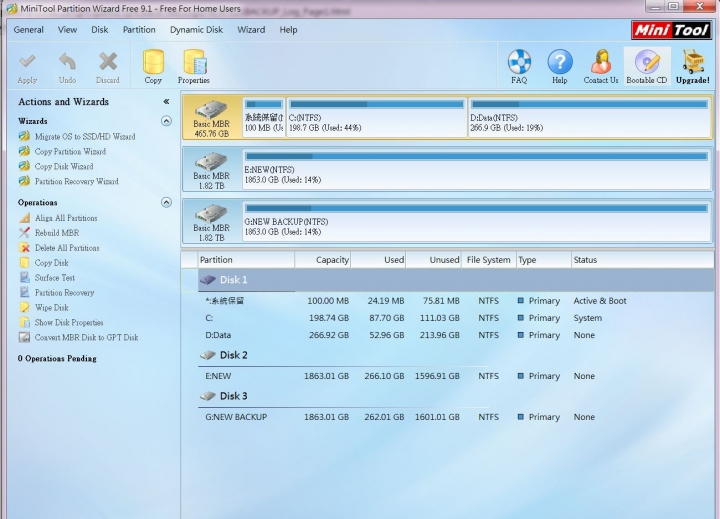Click the 1596.91 GB unused value

pyautogui.click(x=437, y=376)
